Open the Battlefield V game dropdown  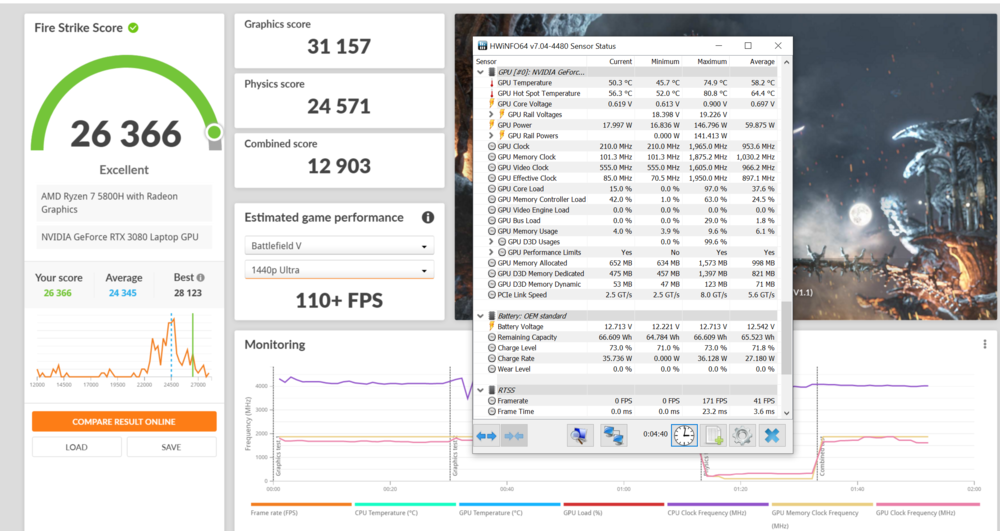(x=339, y=246)
